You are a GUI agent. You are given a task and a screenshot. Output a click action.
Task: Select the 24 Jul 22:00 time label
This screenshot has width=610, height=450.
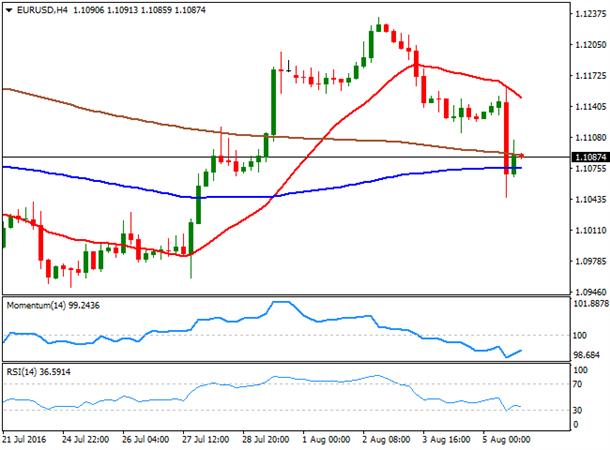86,440
